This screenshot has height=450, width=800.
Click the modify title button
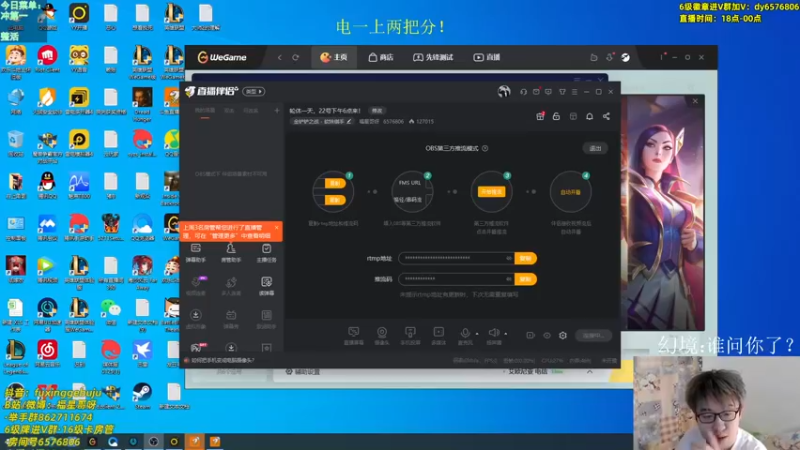click(x=377, y=111)
